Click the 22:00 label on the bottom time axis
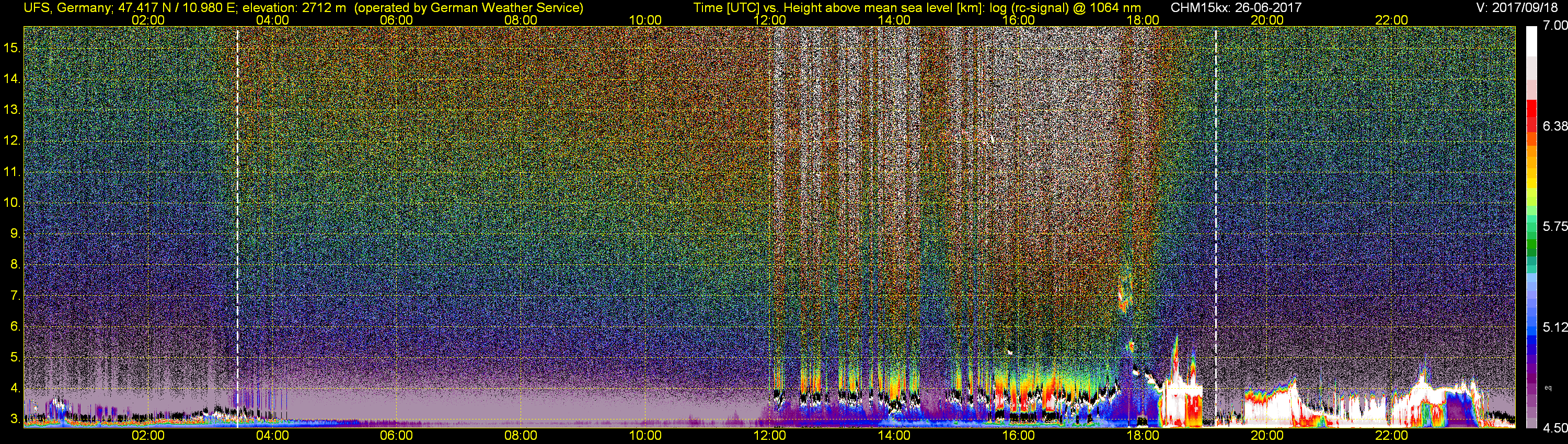 coord(1391,436)
